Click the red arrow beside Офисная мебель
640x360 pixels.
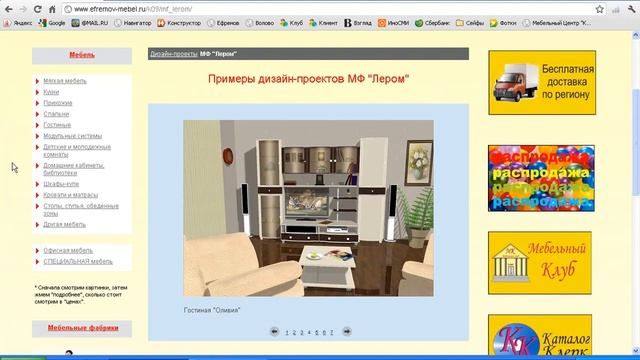tap(38, 251)
